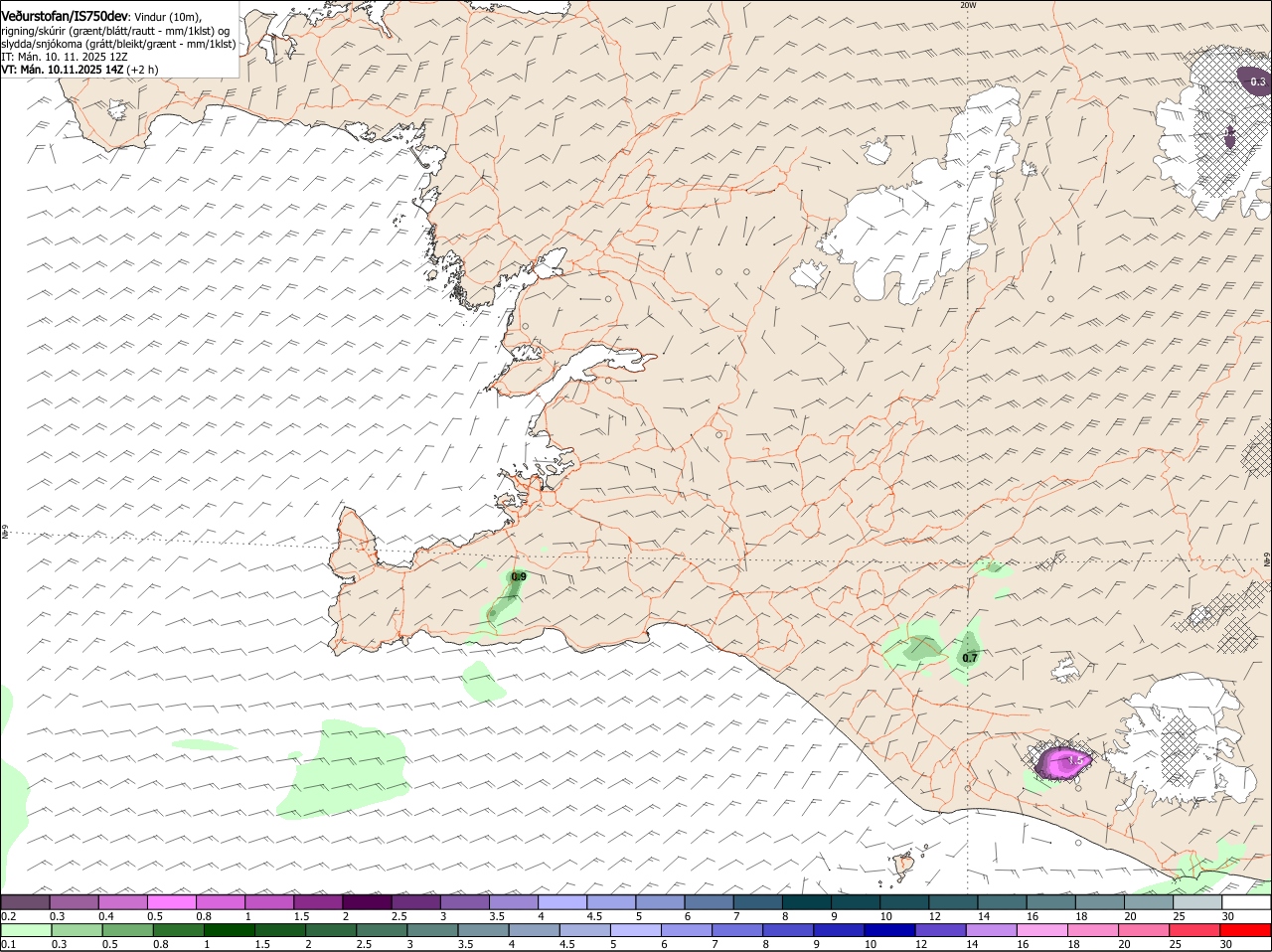The width and height of the screenshot is (1272, 952).
Task: Click the 'IT: Mán. 10. 11. 2025 12Z' line
Action: [x=66, y=57]
